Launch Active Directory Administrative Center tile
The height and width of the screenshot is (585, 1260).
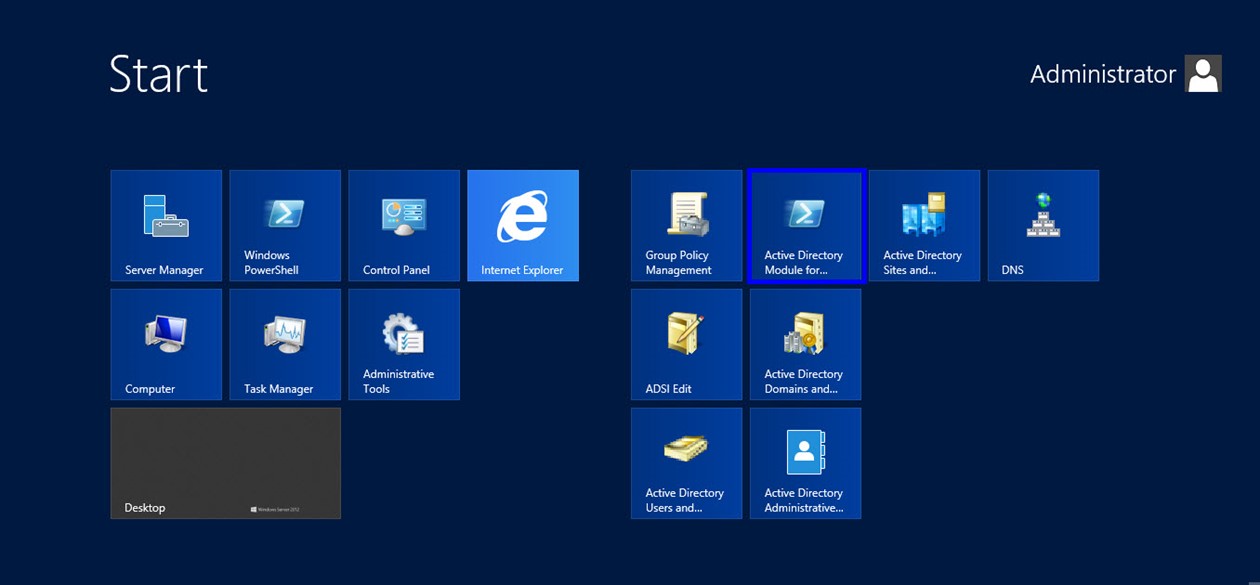[806, 463]
